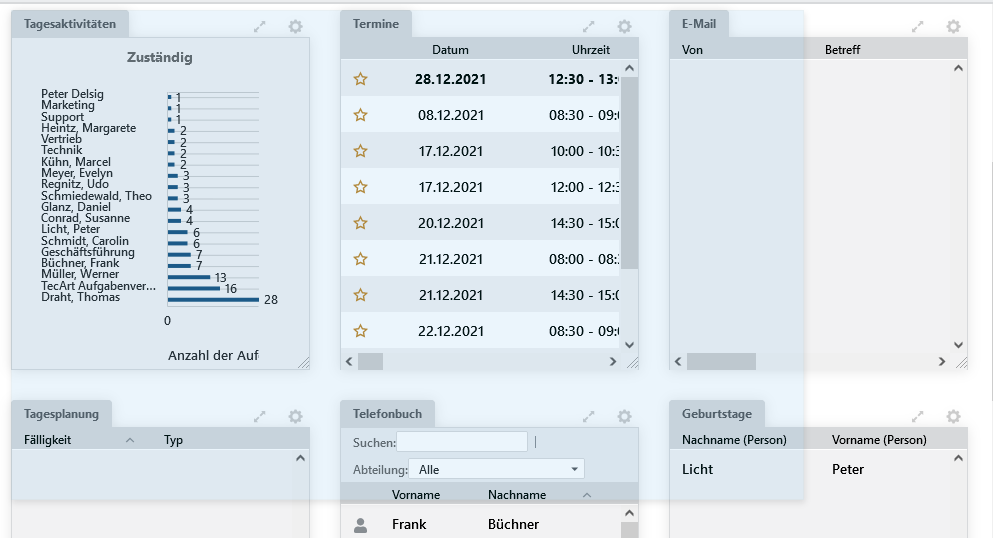Maximize the Termine widget with expand icon
This screenshot has width=993, height=538.
(x=589, y=27)
